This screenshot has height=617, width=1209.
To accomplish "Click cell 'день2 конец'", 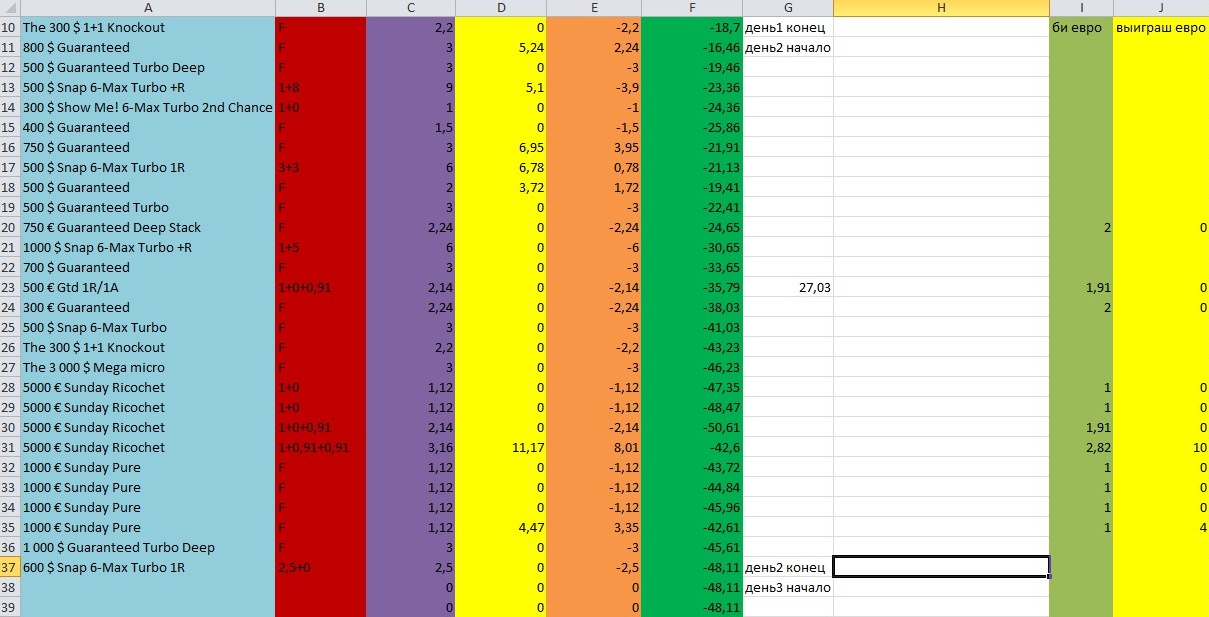I will (788, 568).
